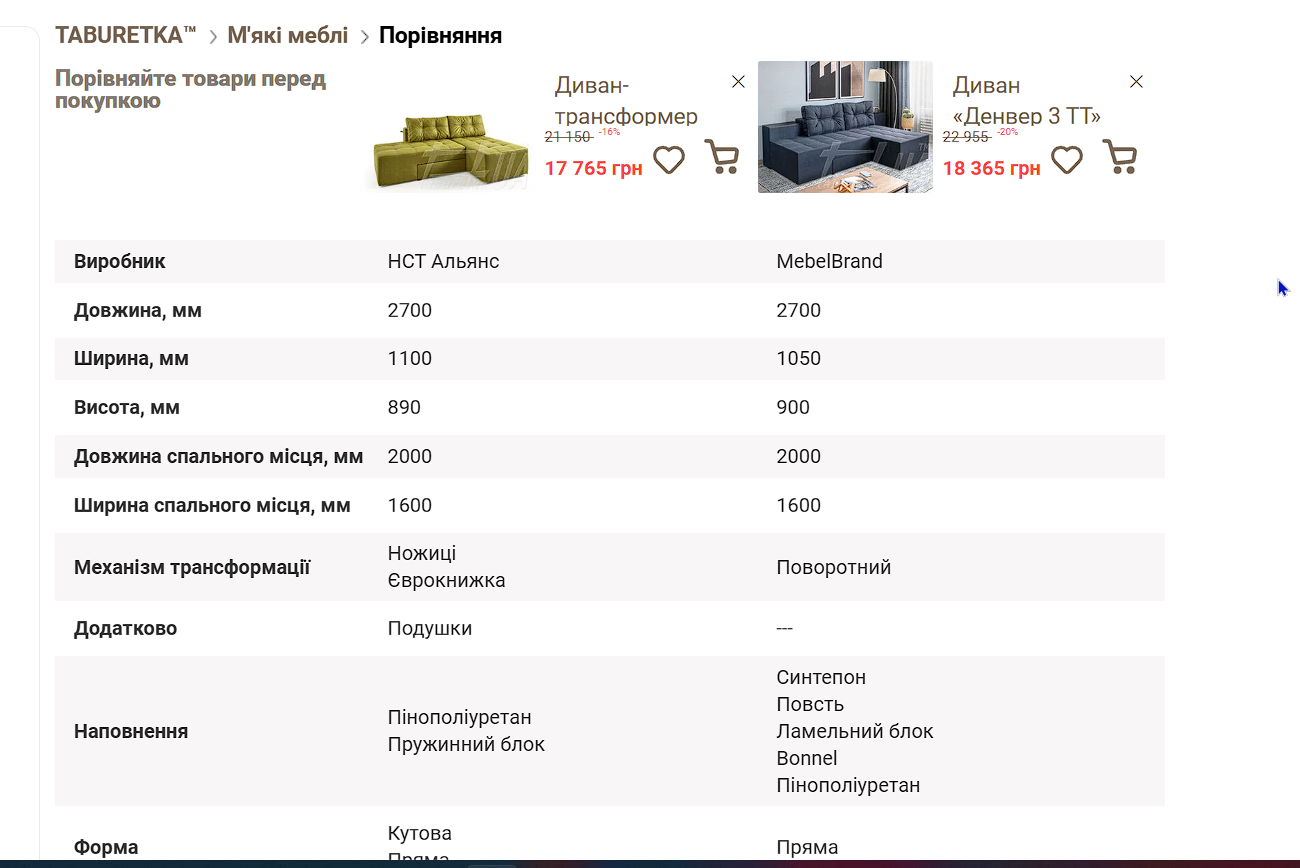
Task: Click the НСТ Альянс manufacturer value
Action: click(443, 262)
